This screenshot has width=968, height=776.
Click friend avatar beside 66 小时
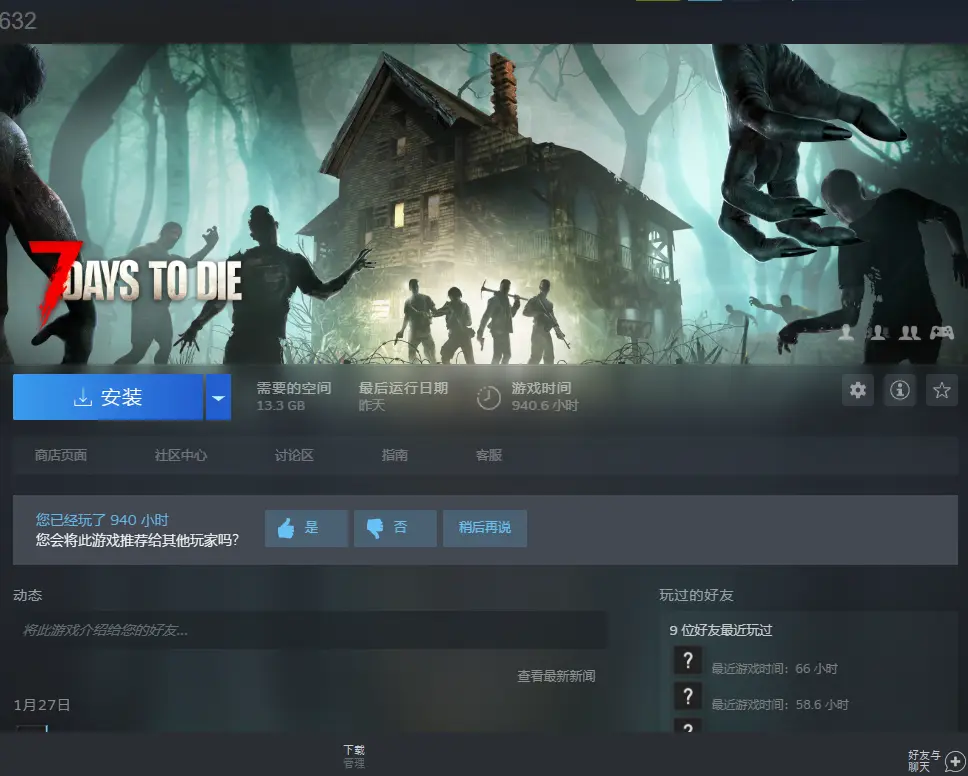point(688,661)
